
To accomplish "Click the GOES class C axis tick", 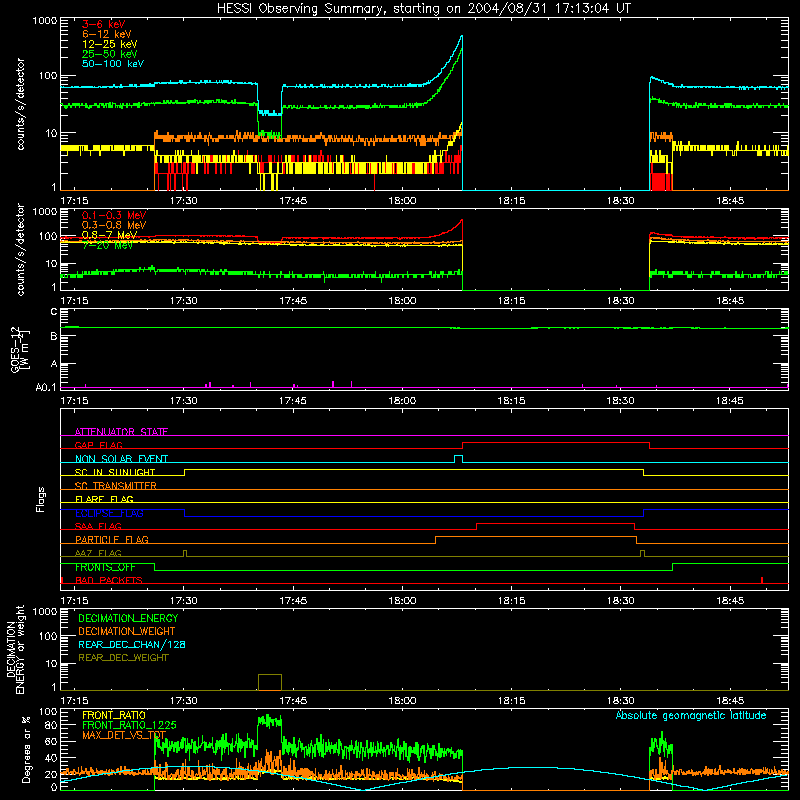I will click(x=54, y=311).
